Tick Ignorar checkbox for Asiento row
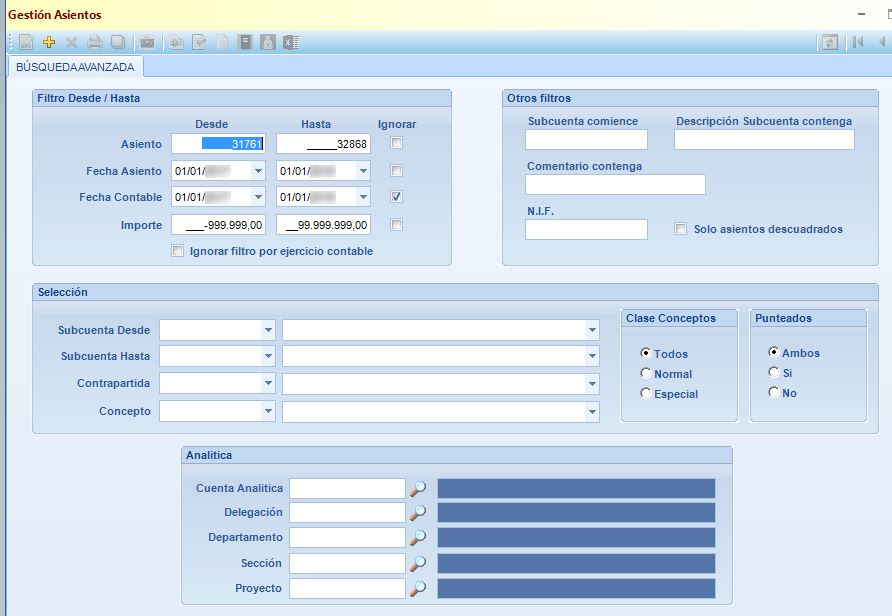The image size is (892, 616). pos(397,143)
